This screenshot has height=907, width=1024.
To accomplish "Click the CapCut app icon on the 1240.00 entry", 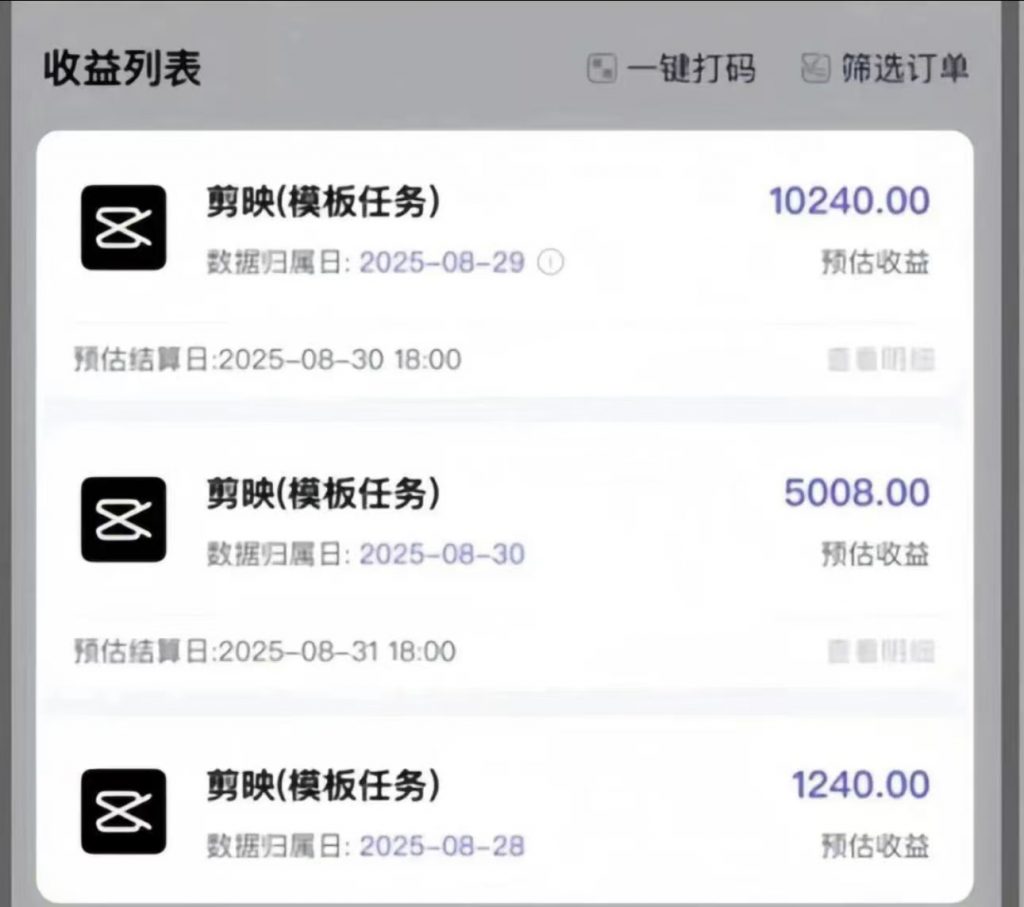I will (123, 812).
